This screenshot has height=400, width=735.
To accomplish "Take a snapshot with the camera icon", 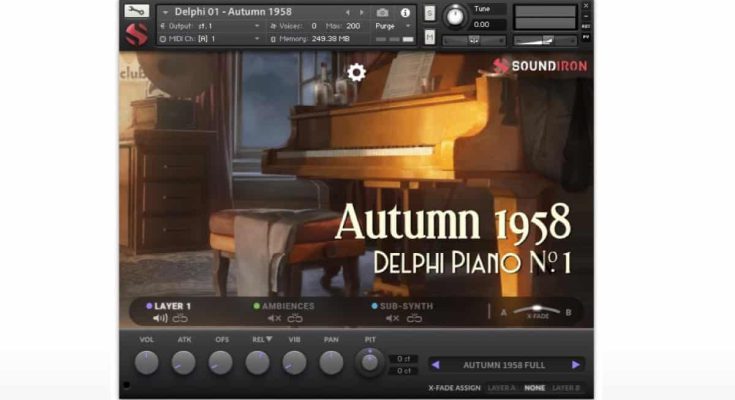I will (382, 12).
